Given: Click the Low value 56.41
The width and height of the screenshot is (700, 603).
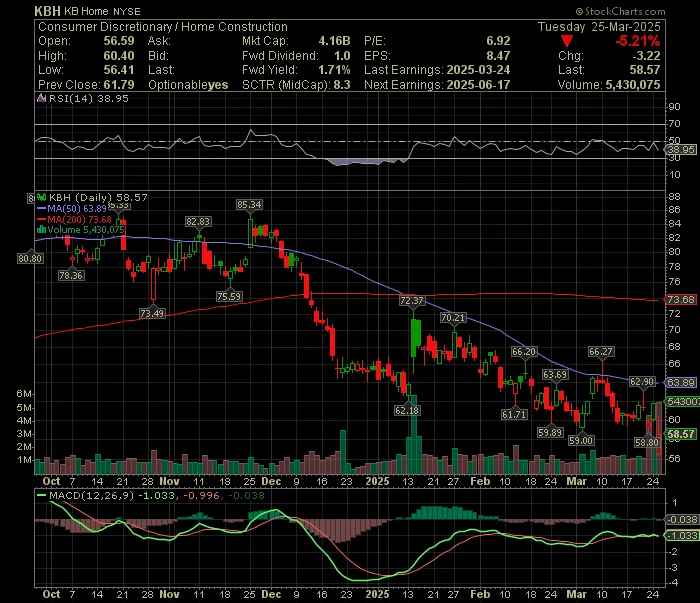Looking at the screenshot, I should point(119,70).
